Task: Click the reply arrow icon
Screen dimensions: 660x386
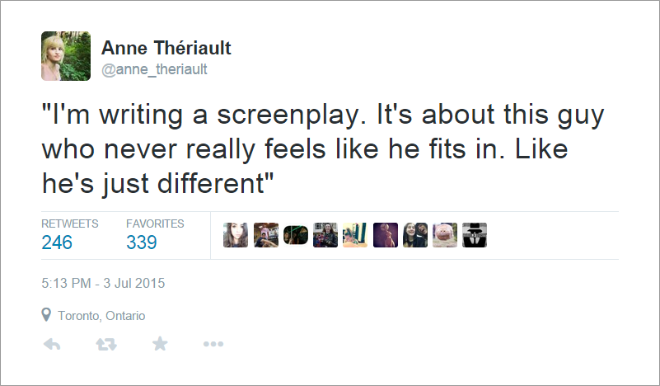Action: (x=52, y=344)
